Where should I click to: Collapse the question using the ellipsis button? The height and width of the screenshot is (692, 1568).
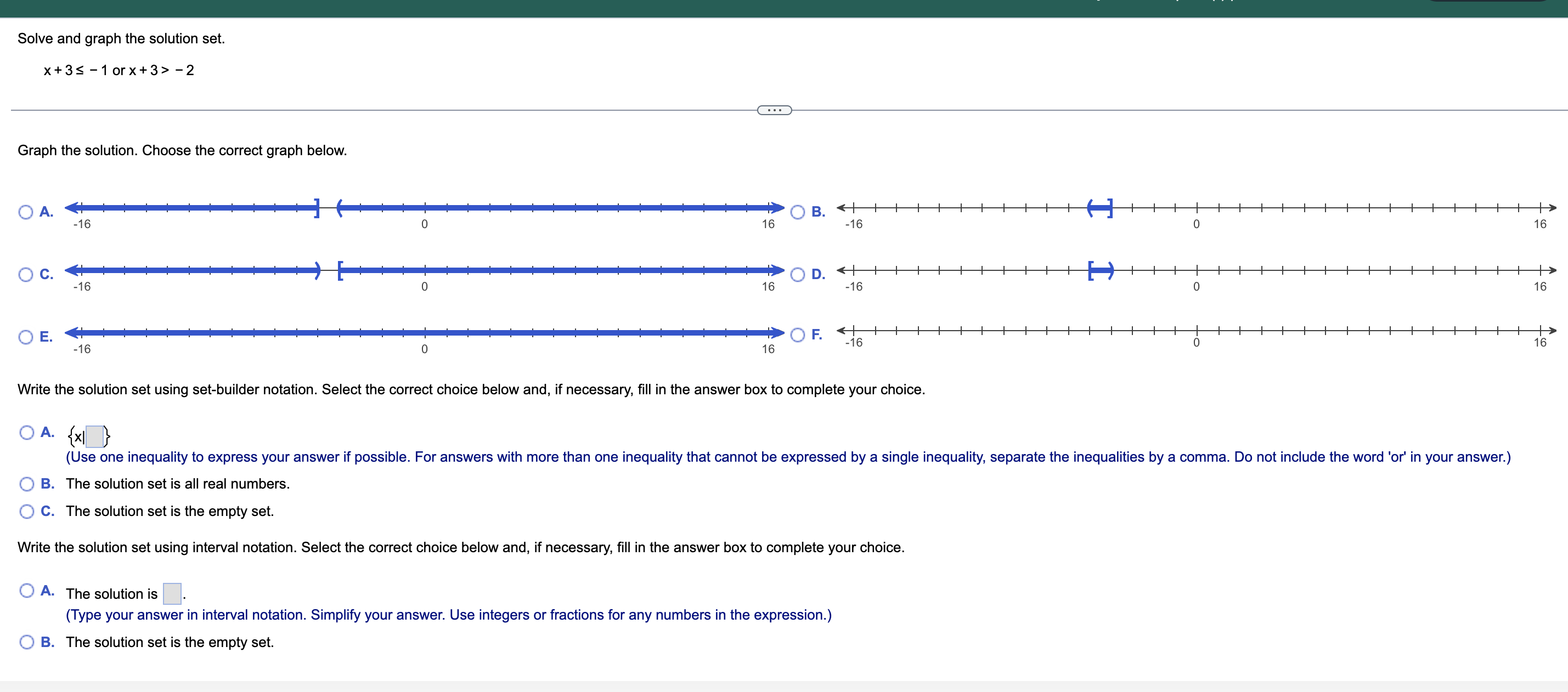coord(774,110)
